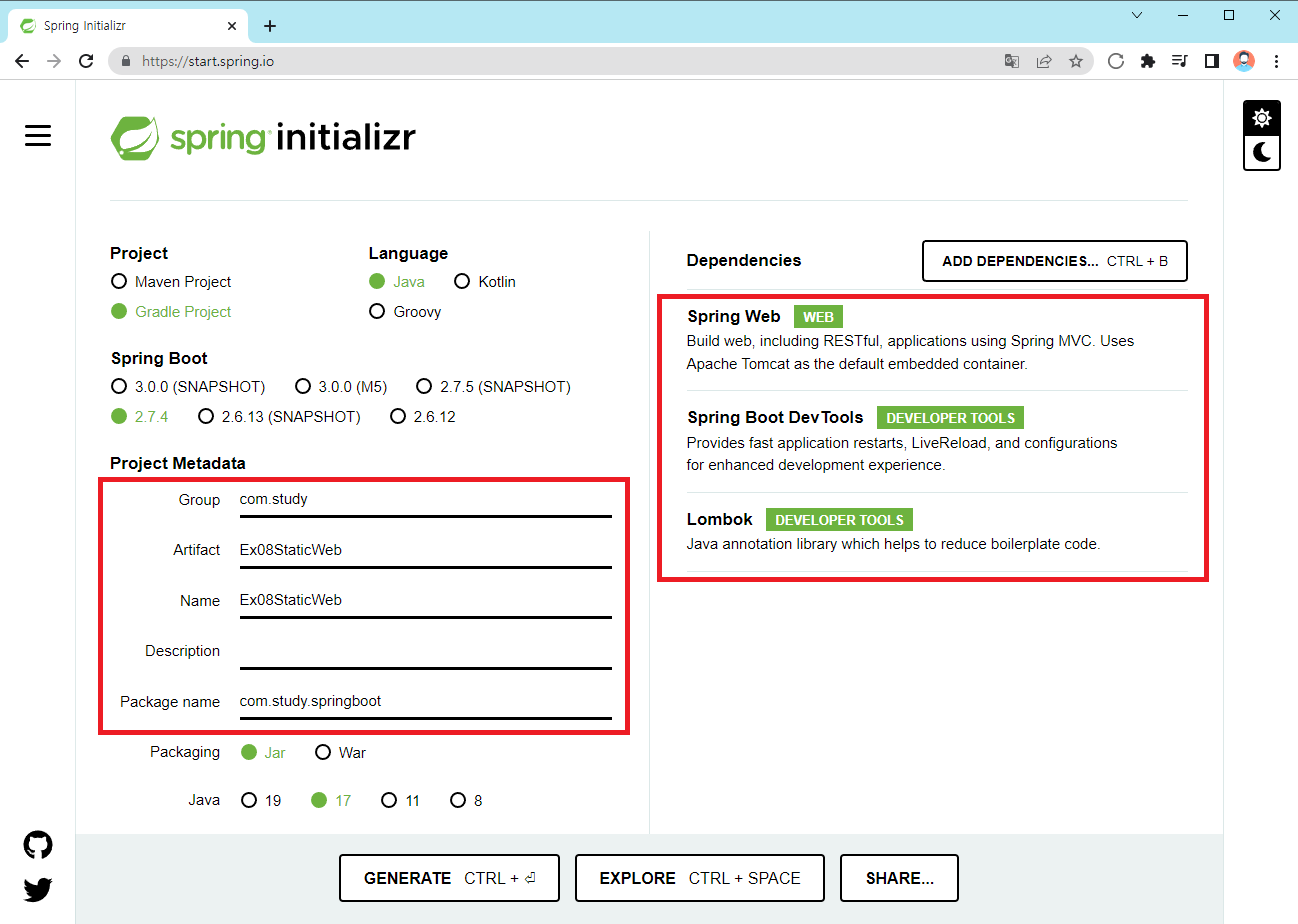Image resolution: width=1298 pixels, height=924 pixels.
Task: Click the WEB category tag
Action: (818, 317)
